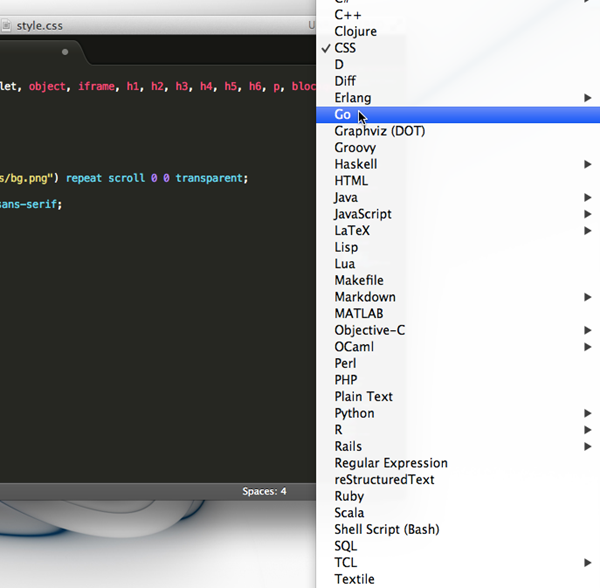
Task: Open the JavaScript submenu arrow
Action: click(x=587, y=214)
